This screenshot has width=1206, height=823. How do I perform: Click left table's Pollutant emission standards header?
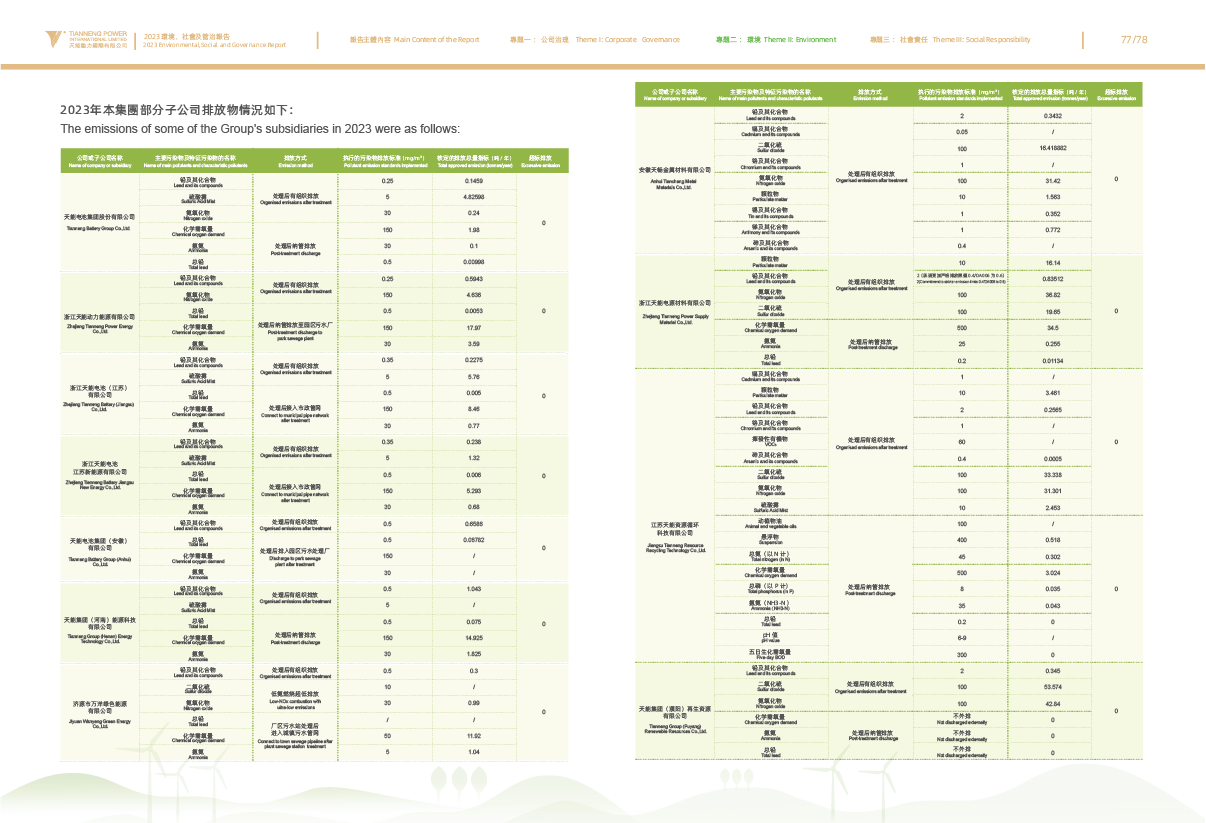click(x=384, y=159)
